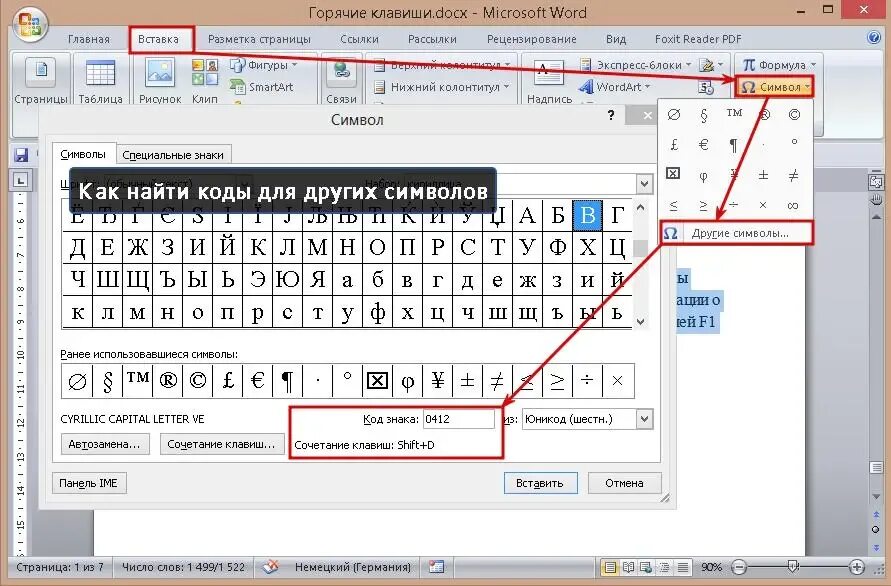Open the Нижний колонтитул footer dropdown
This screenshot has height=586, width=891.
click(443, 87)
